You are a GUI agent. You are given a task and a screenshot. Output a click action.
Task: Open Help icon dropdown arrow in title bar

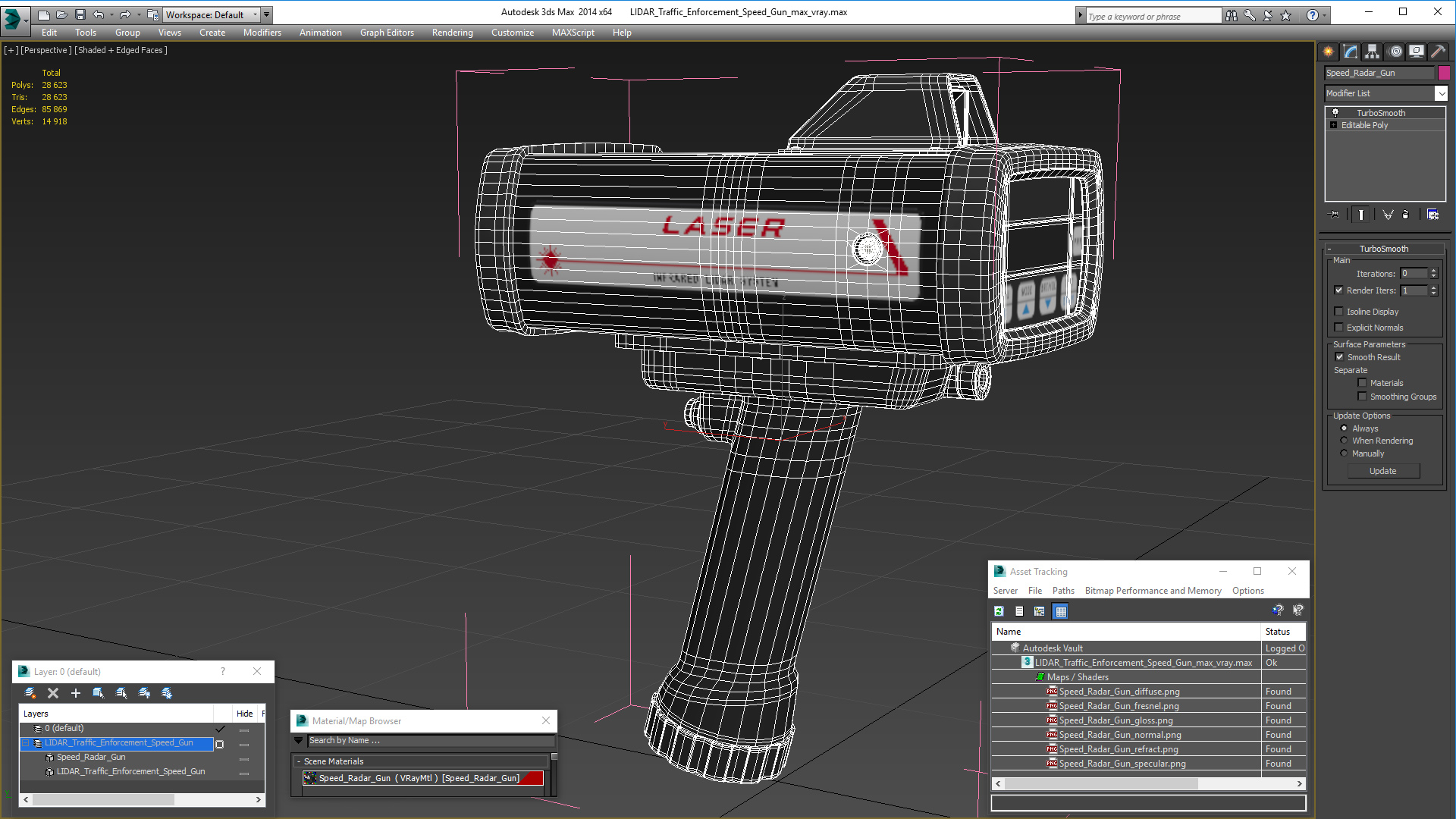[1325, 15]
